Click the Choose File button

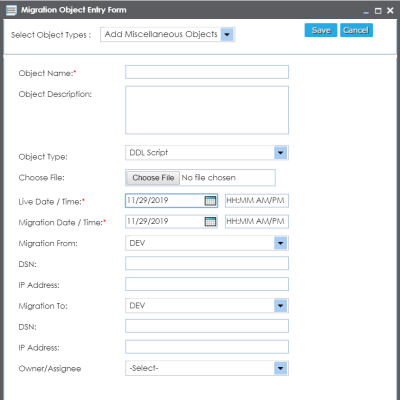pyautogui.click(x=153, y=178)
